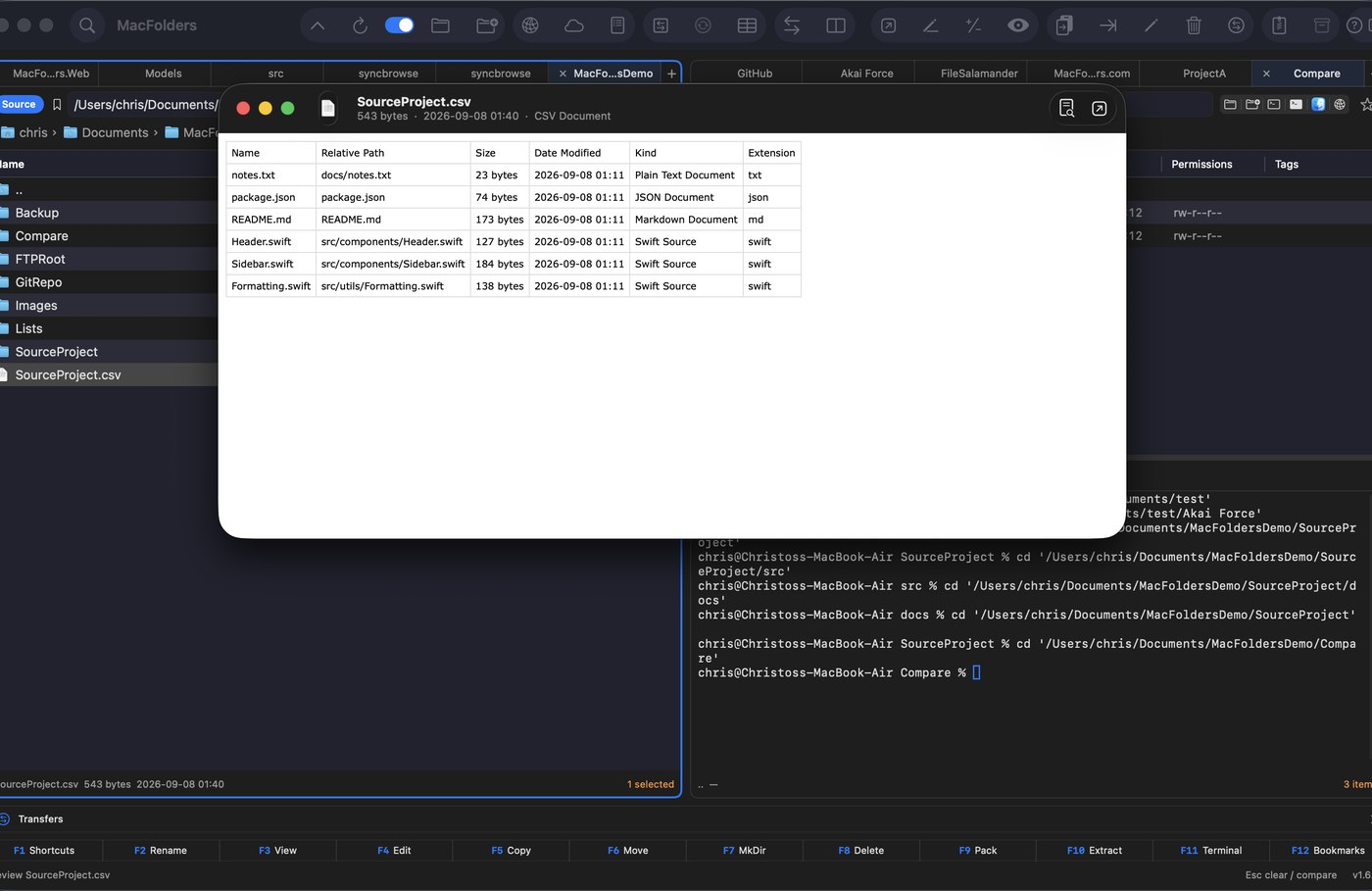Click the move arrow-to-bar icon in the toolbar

(x=1108, y=25)
